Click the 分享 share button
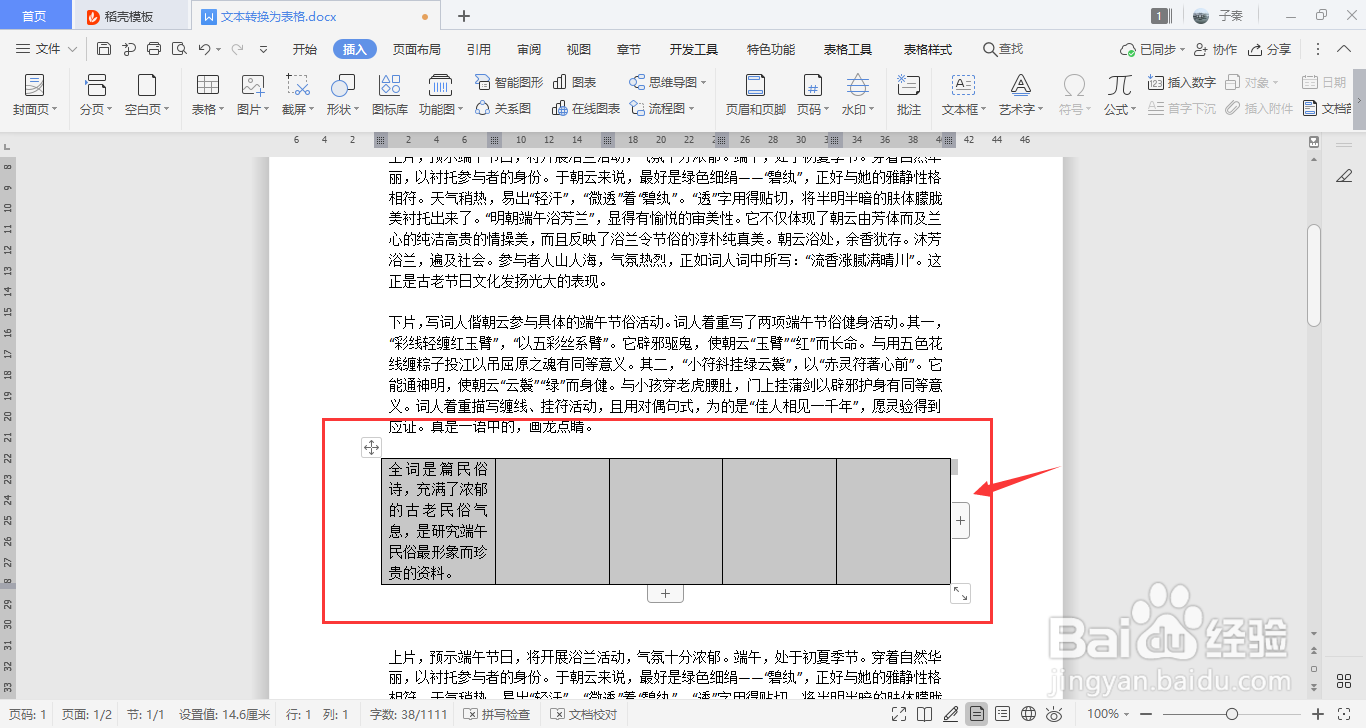1366x728 pixels. 1270,49
